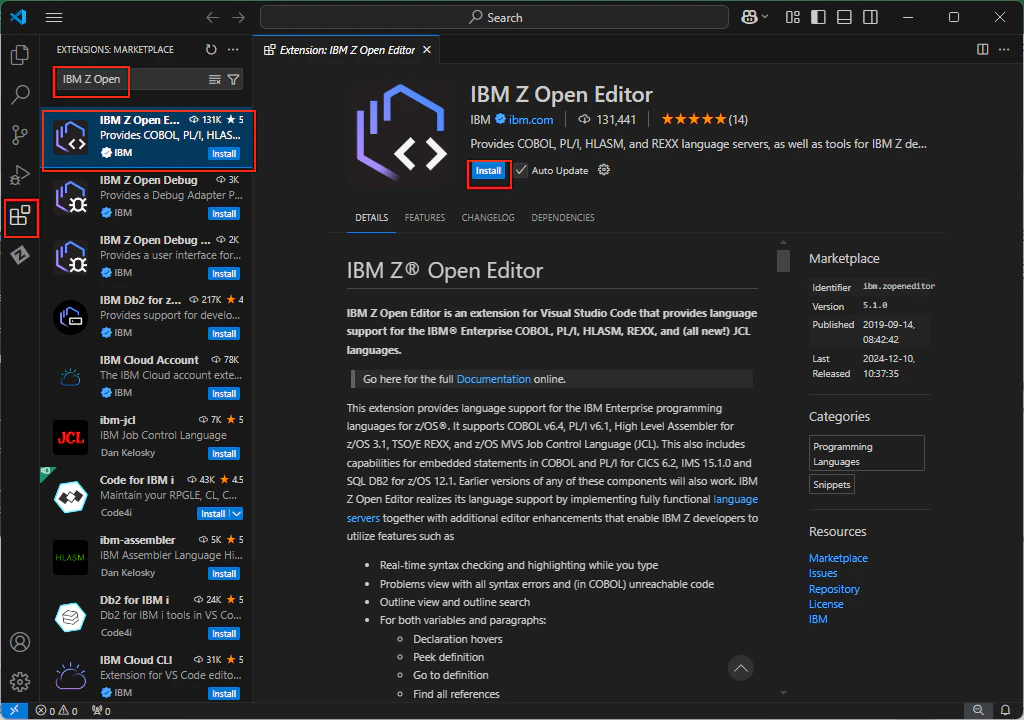The image size is (1024, 720).
Task: Open the Zowe Explorer activity bar icon
Action: (x=20, y=255)
